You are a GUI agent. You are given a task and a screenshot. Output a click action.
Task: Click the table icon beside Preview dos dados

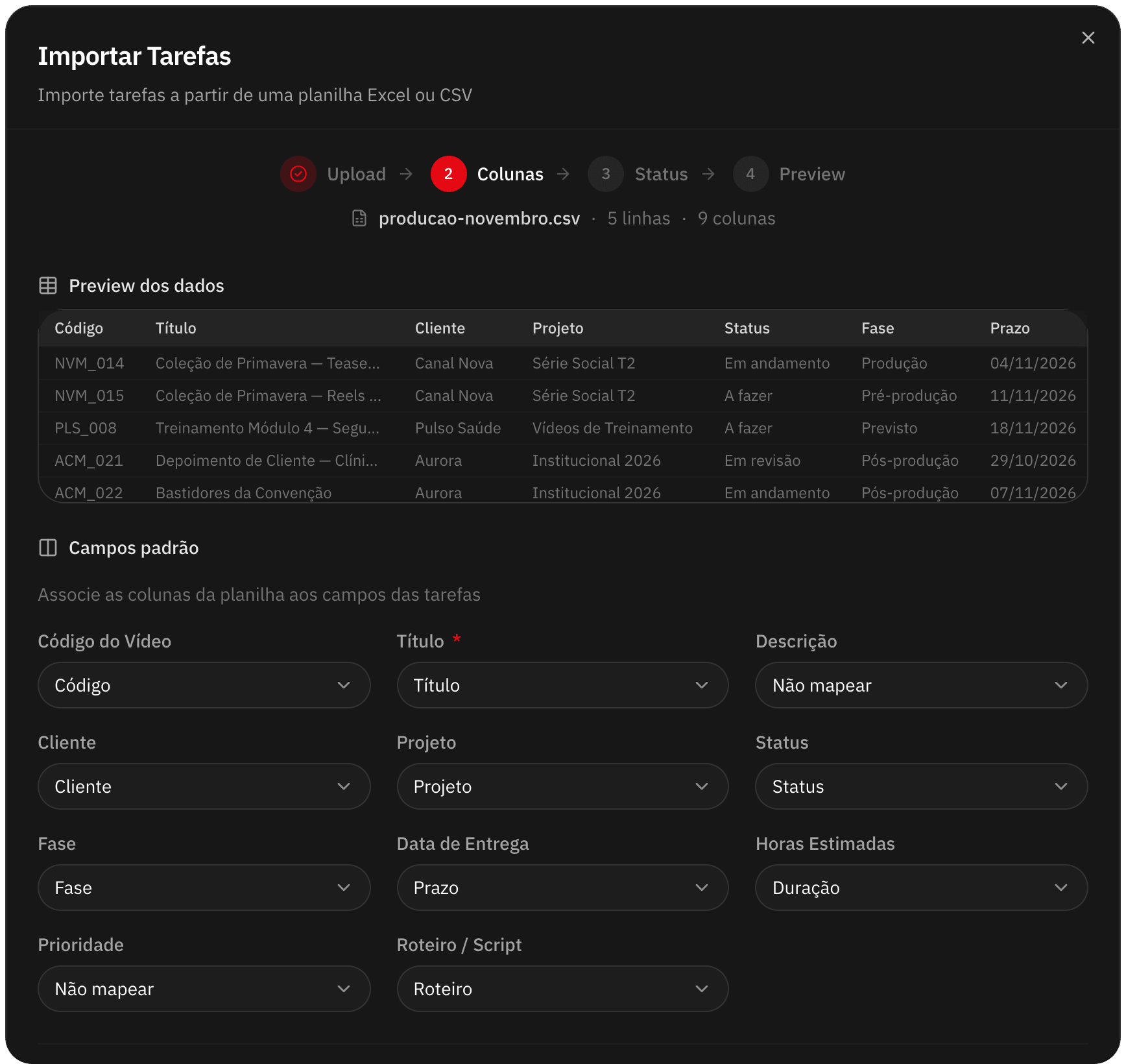(x=48, y=285)
